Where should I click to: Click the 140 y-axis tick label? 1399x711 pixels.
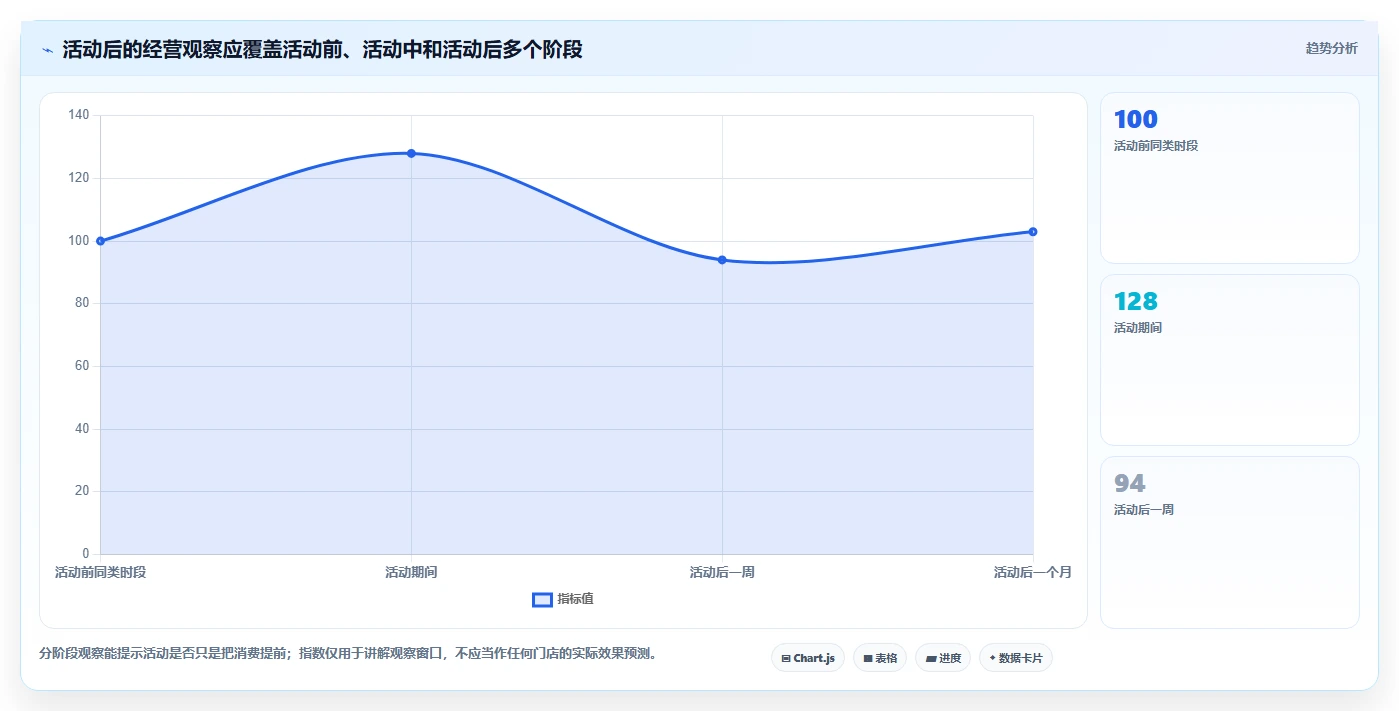click(x=79, y=115)
